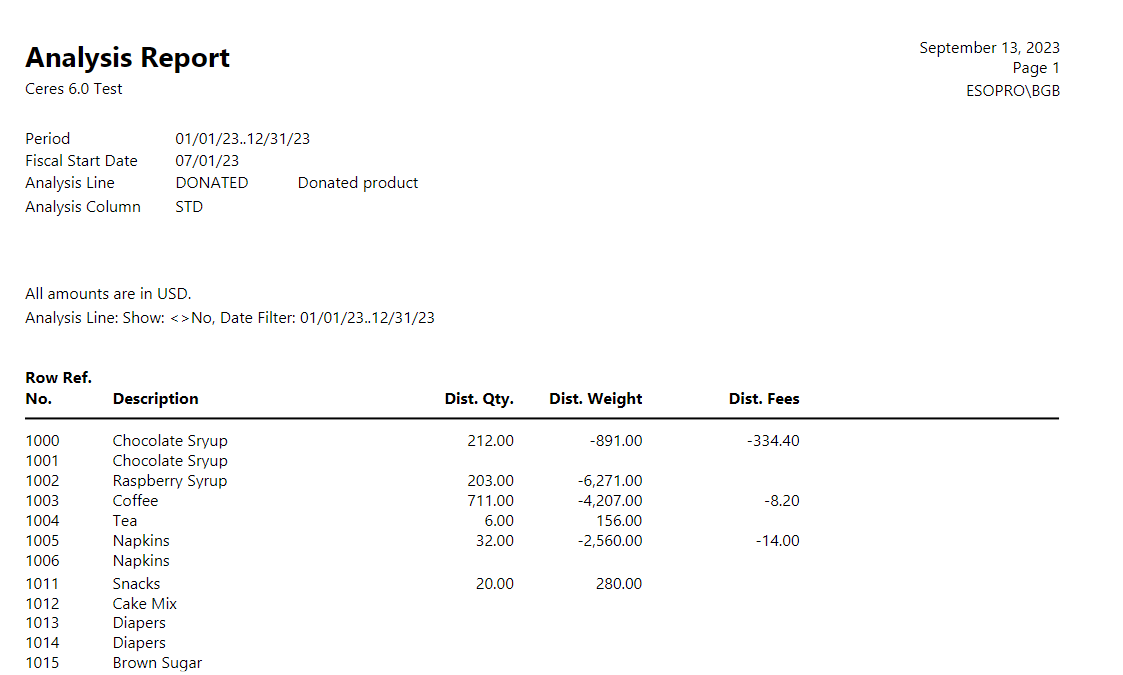Click the Fiscal Start Date value 07/01/23

click(x=207, y=161)
